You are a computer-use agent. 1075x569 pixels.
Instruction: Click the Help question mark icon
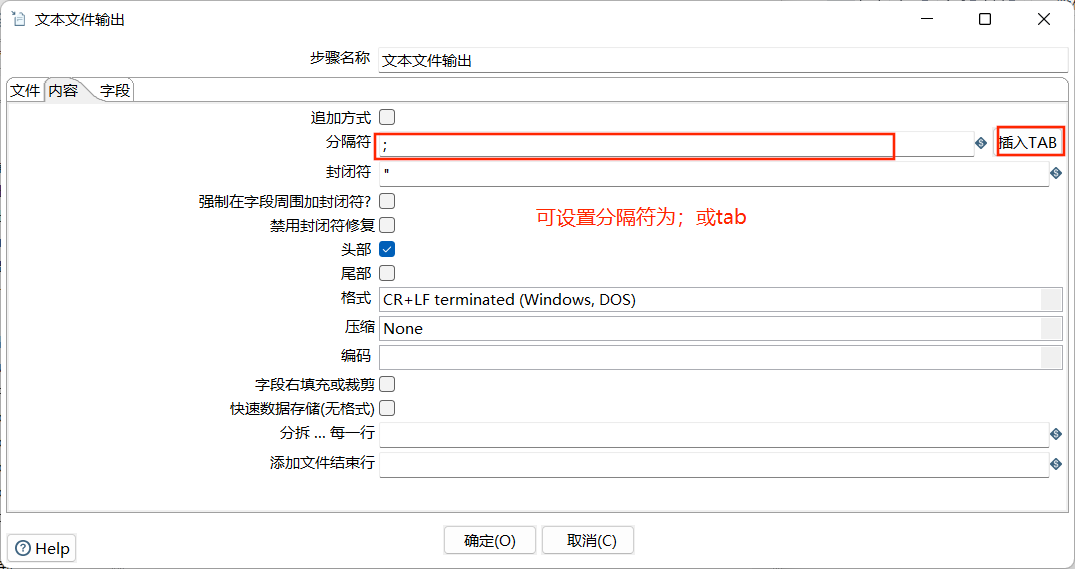[x=23, y=548]
